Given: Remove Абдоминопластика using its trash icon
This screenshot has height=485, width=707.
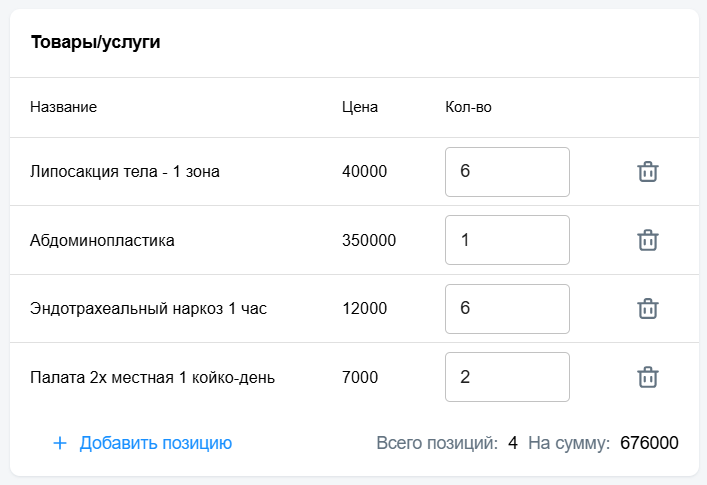Looking at the screenshot, I should coord(648,240).
